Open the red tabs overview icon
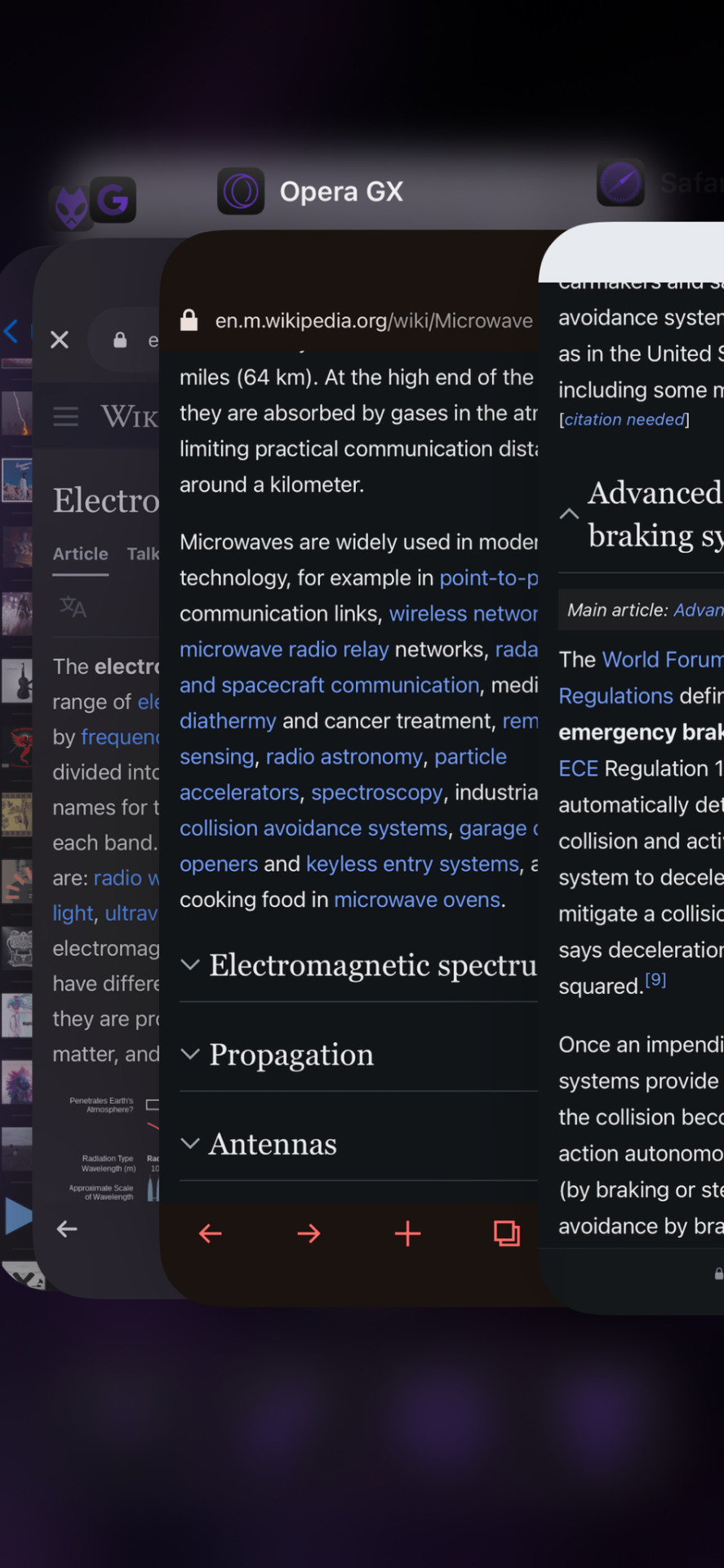The image size is (724, 1568). point(507,1233)
